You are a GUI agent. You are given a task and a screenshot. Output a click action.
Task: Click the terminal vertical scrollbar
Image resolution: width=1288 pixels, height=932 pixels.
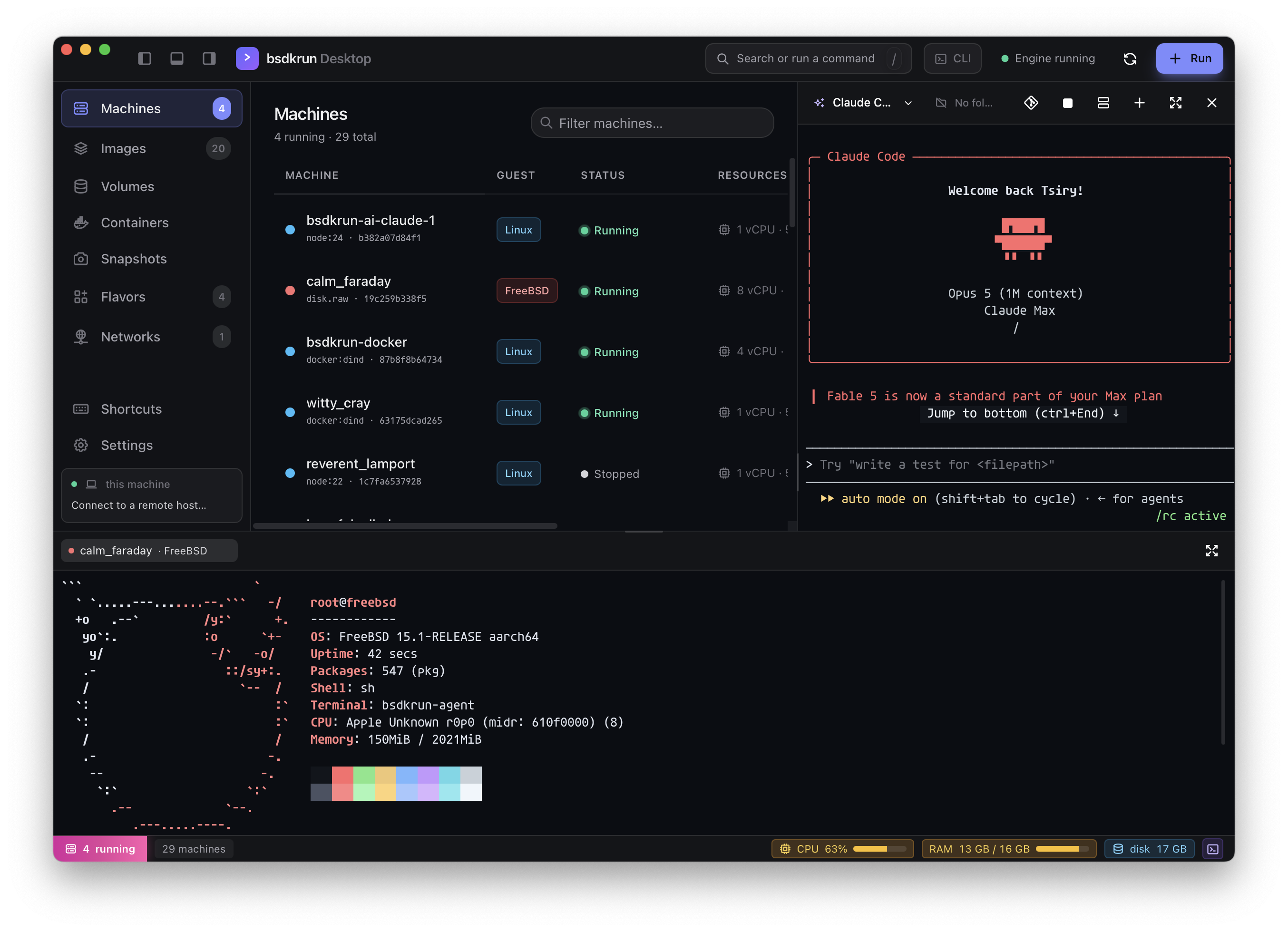tap(1223, 661)
